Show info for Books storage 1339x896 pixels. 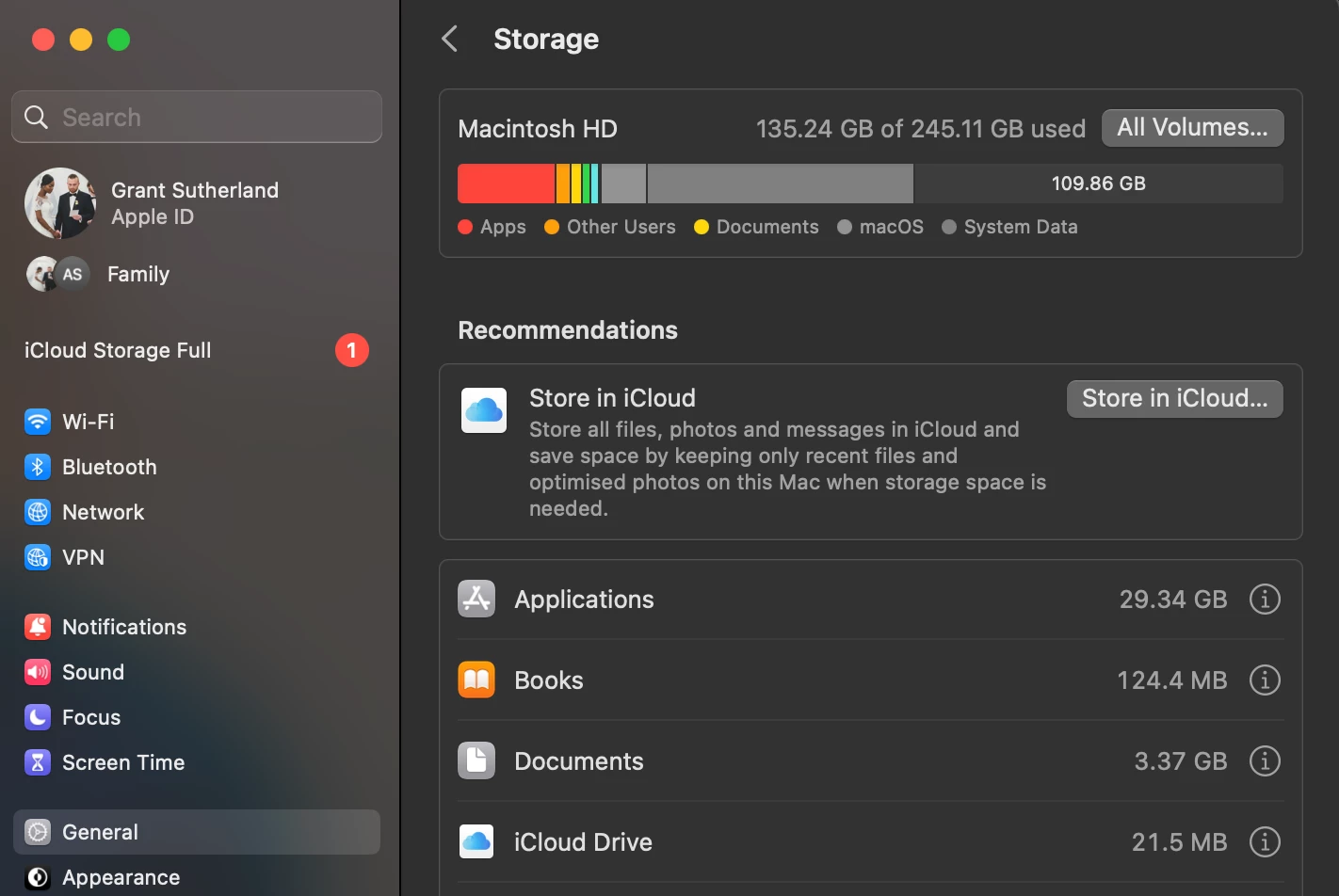pyautogui.click(x=1265, y=680)
